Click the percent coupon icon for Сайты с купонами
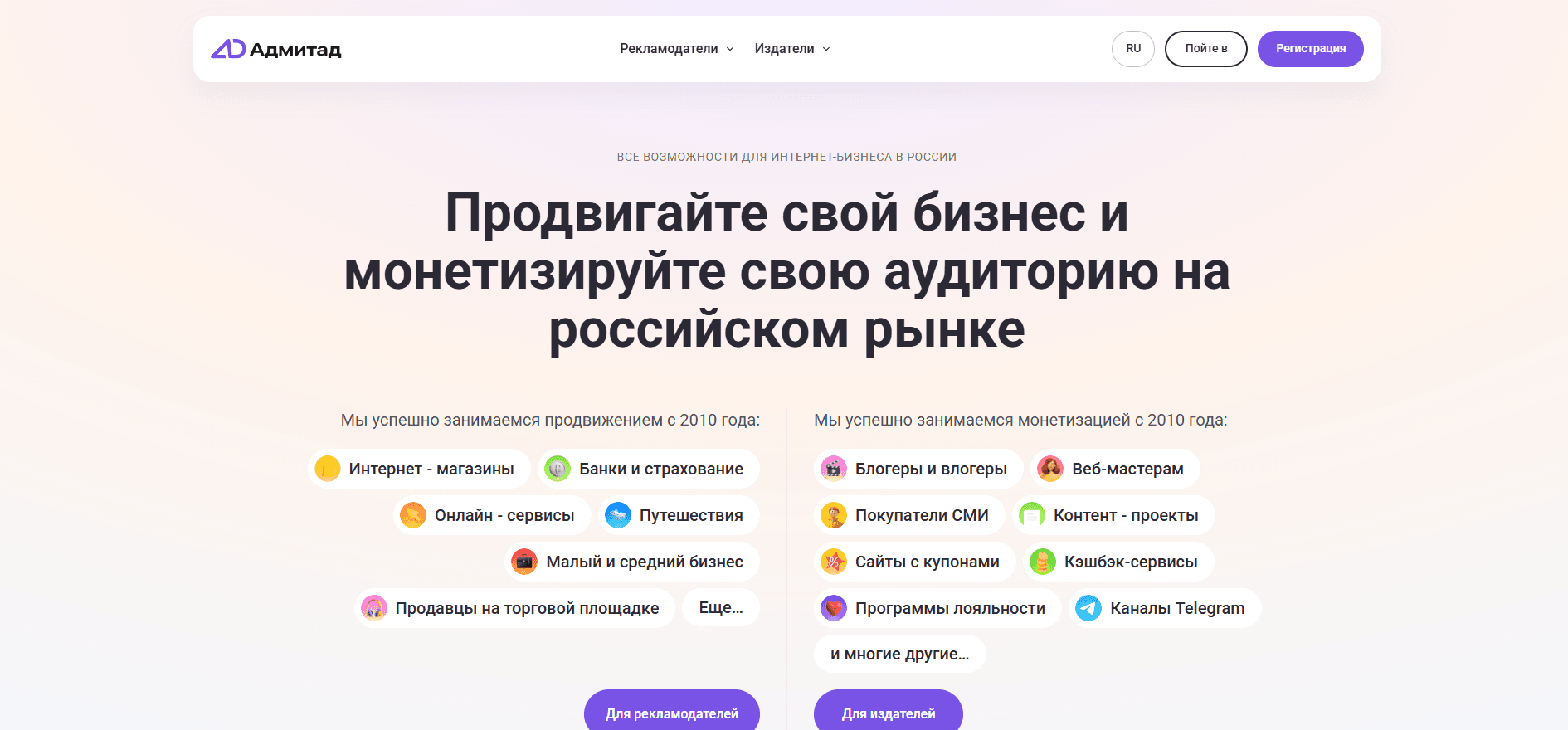Image resolution: width=1568 pixels, height=730 pixels. [834, 562]
